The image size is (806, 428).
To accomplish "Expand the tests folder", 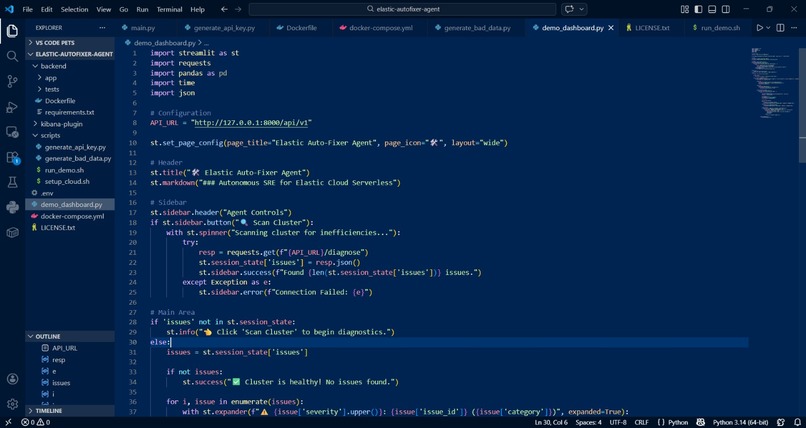I will click(x=70, y=89).
